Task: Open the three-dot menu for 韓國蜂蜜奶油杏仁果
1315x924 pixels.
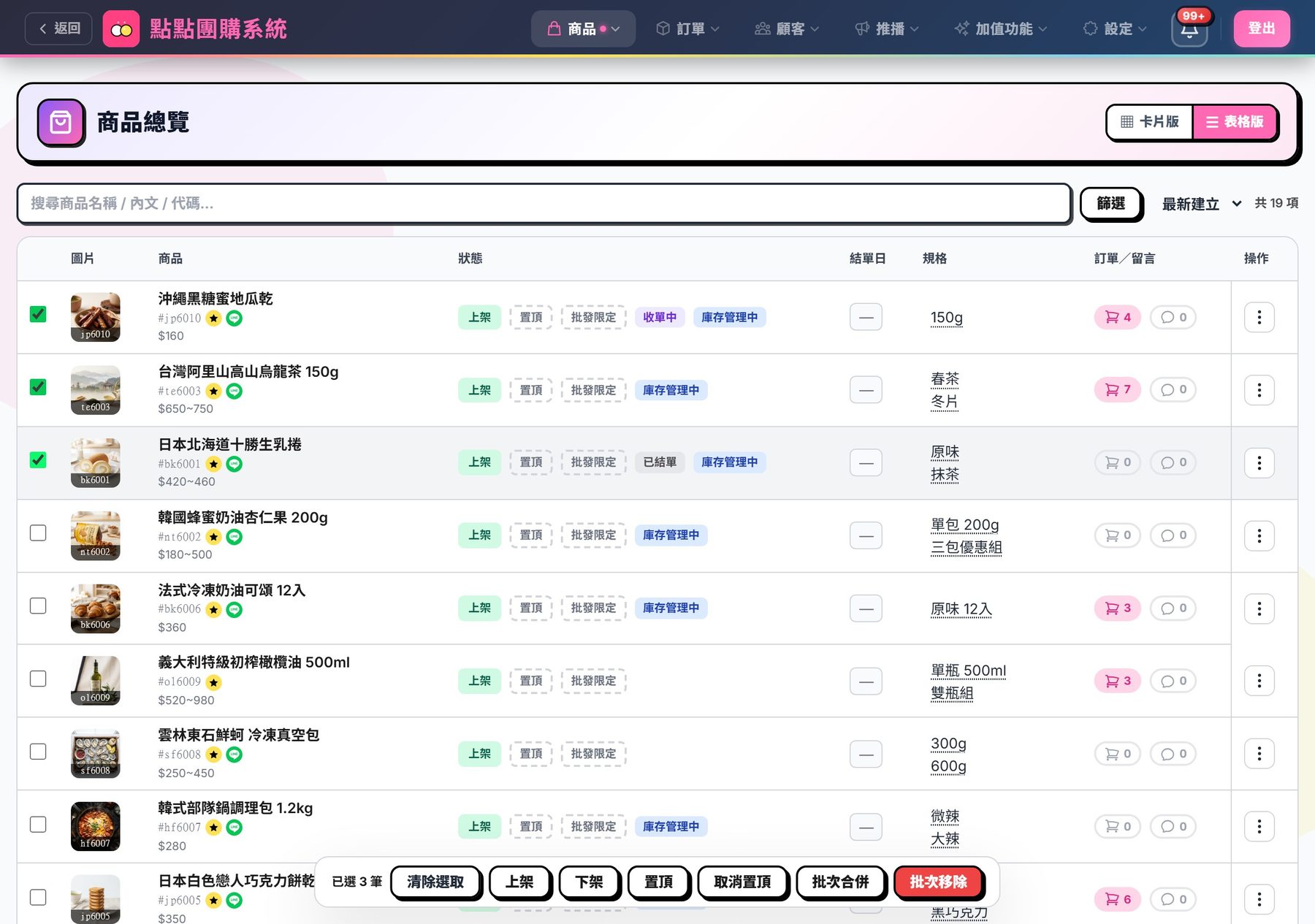Action: [1259, 535]
